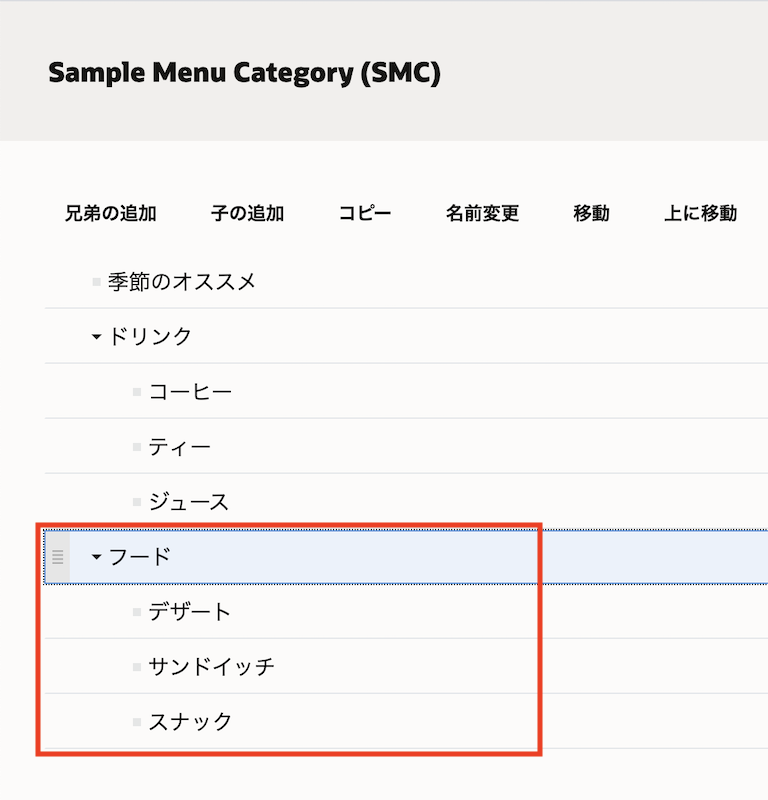Select the ティー item

(x=180, y=447)
